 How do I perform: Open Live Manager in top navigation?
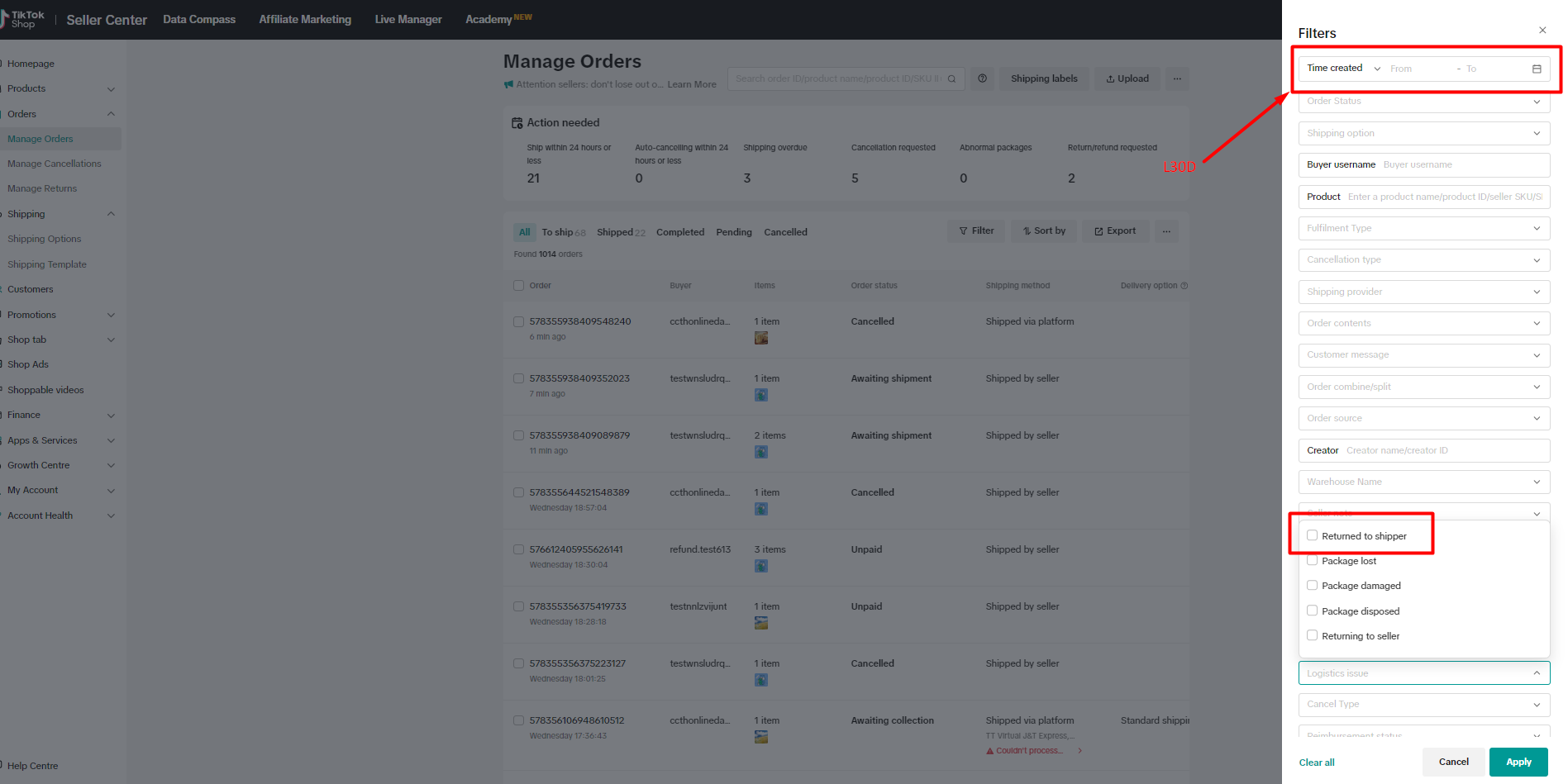408,19
